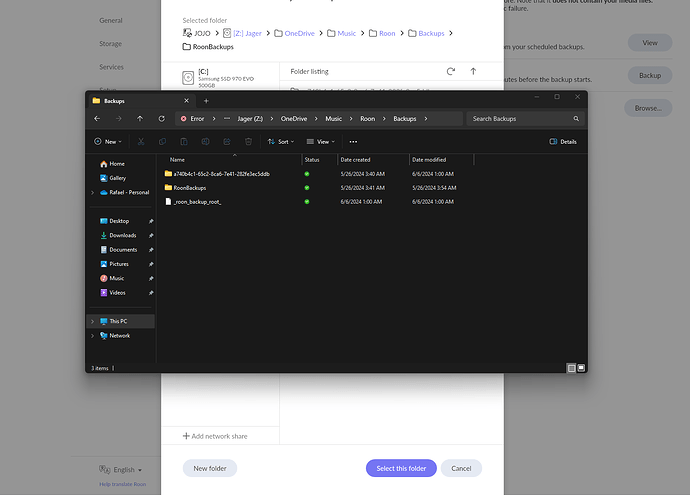Close the Backups tab
The image size is (690, 495).
(x=187, y=101)
